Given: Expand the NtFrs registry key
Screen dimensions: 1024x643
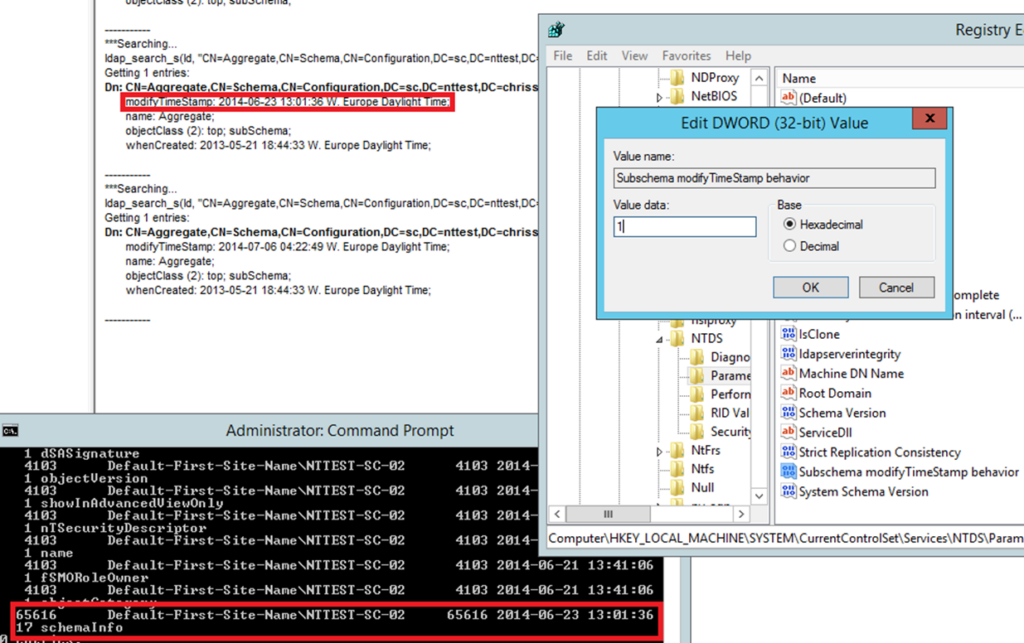Looking at the screenshot, I should [660, 452].
